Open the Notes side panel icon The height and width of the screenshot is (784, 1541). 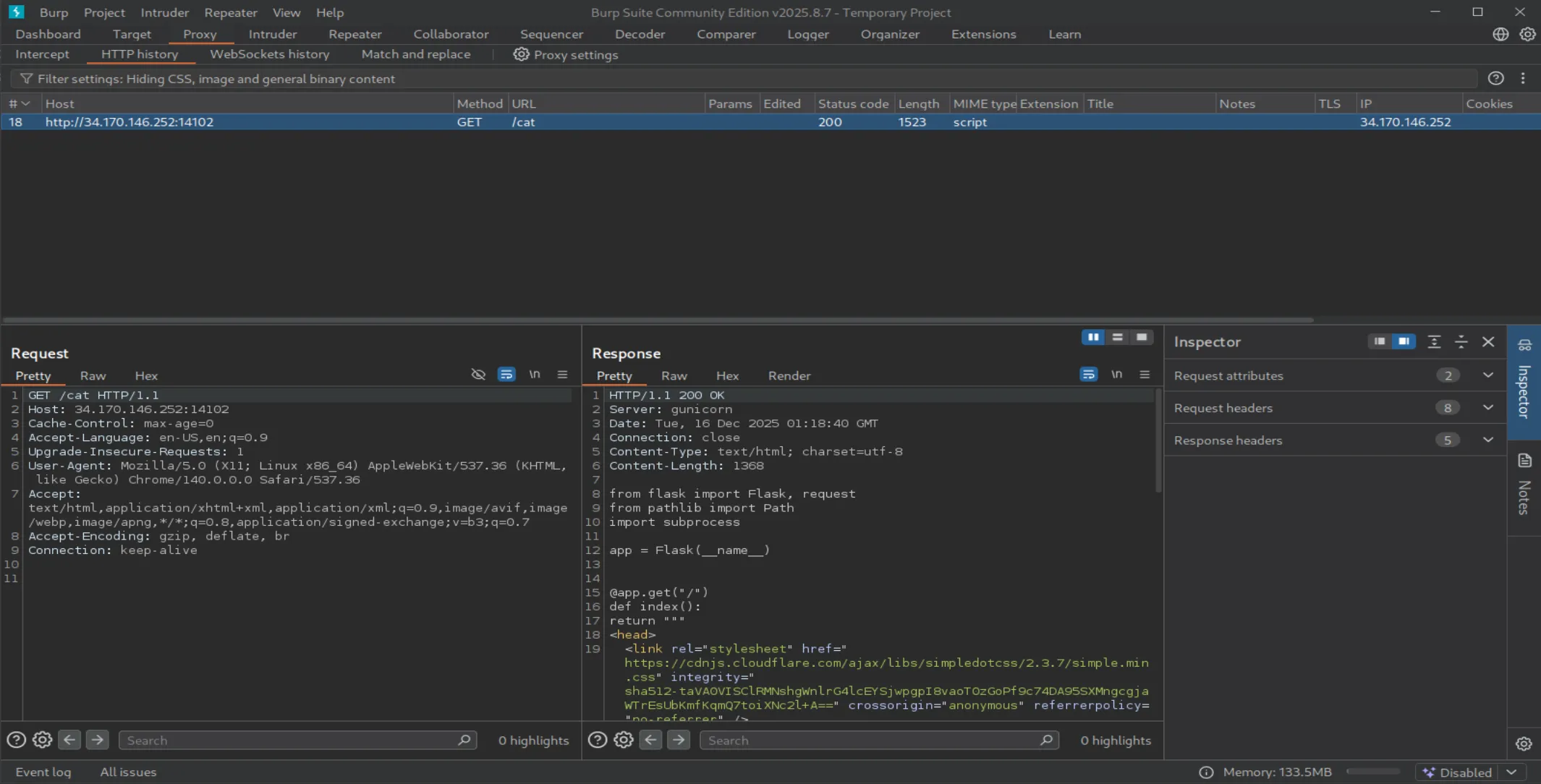pos(1524,461)
